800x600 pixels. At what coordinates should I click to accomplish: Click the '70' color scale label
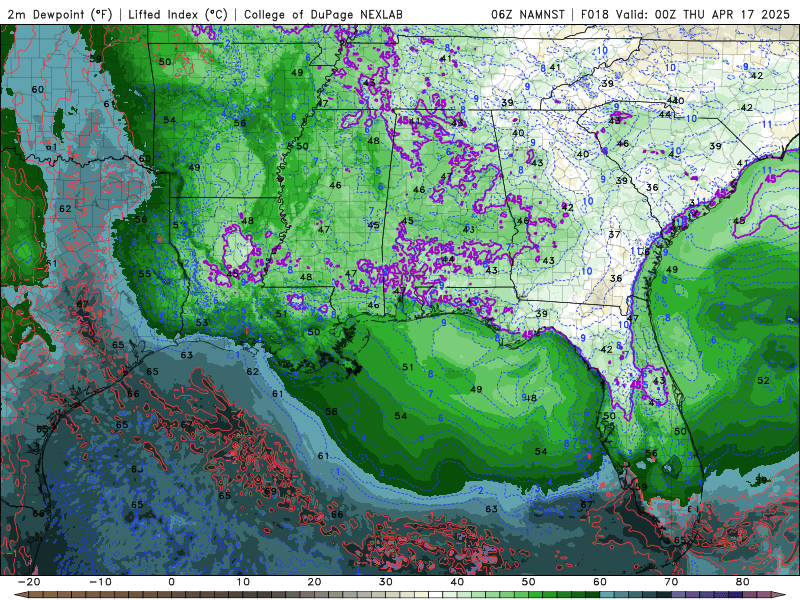tap(671, 582)
